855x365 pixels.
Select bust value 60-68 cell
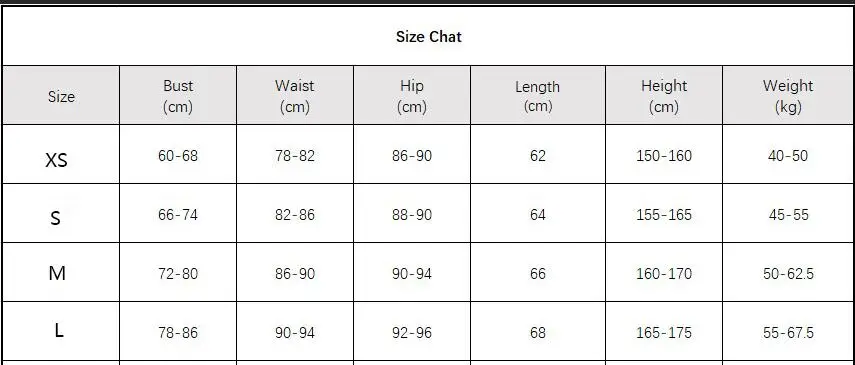178,154
